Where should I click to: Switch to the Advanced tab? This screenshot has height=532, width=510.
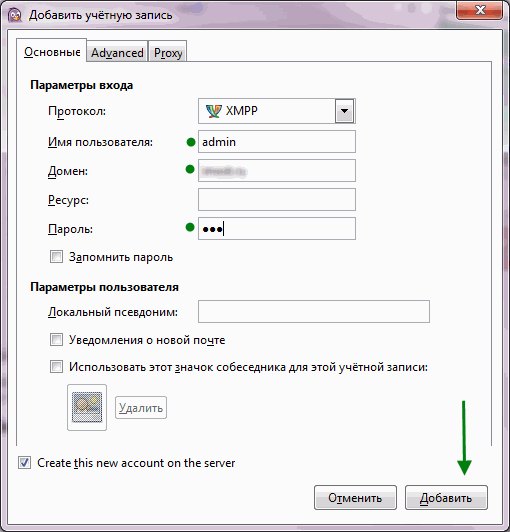[x=117, y=53]
